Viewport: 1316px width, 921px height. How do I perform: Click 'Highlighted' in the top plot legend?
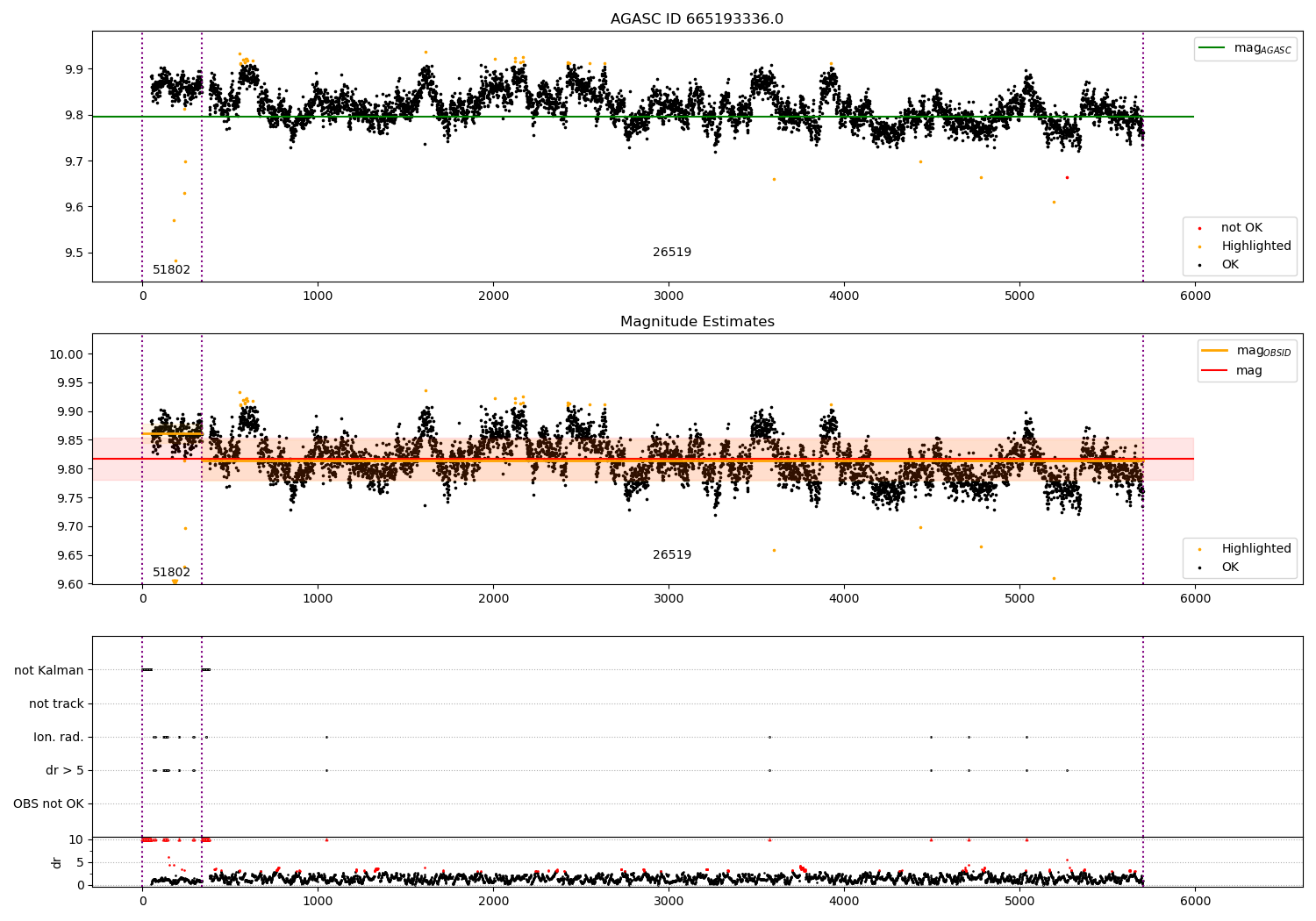click(x=1255, y=246)
